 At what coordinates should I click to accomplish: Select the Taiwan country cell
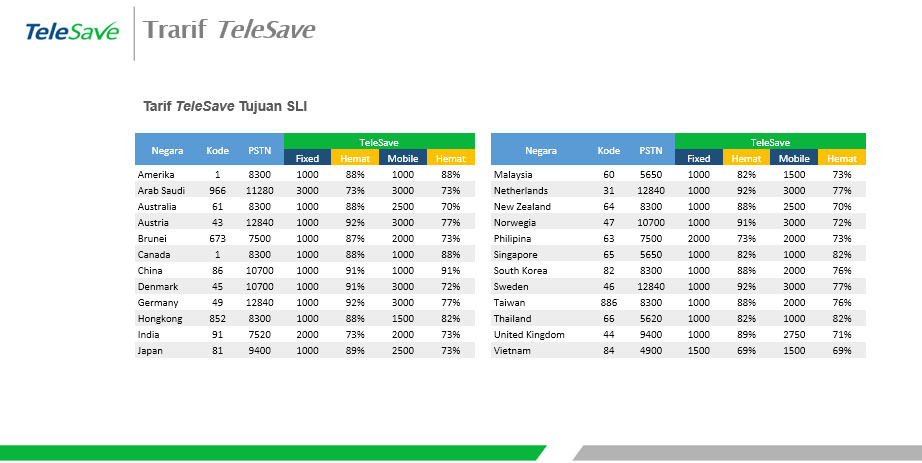point(509,302)
